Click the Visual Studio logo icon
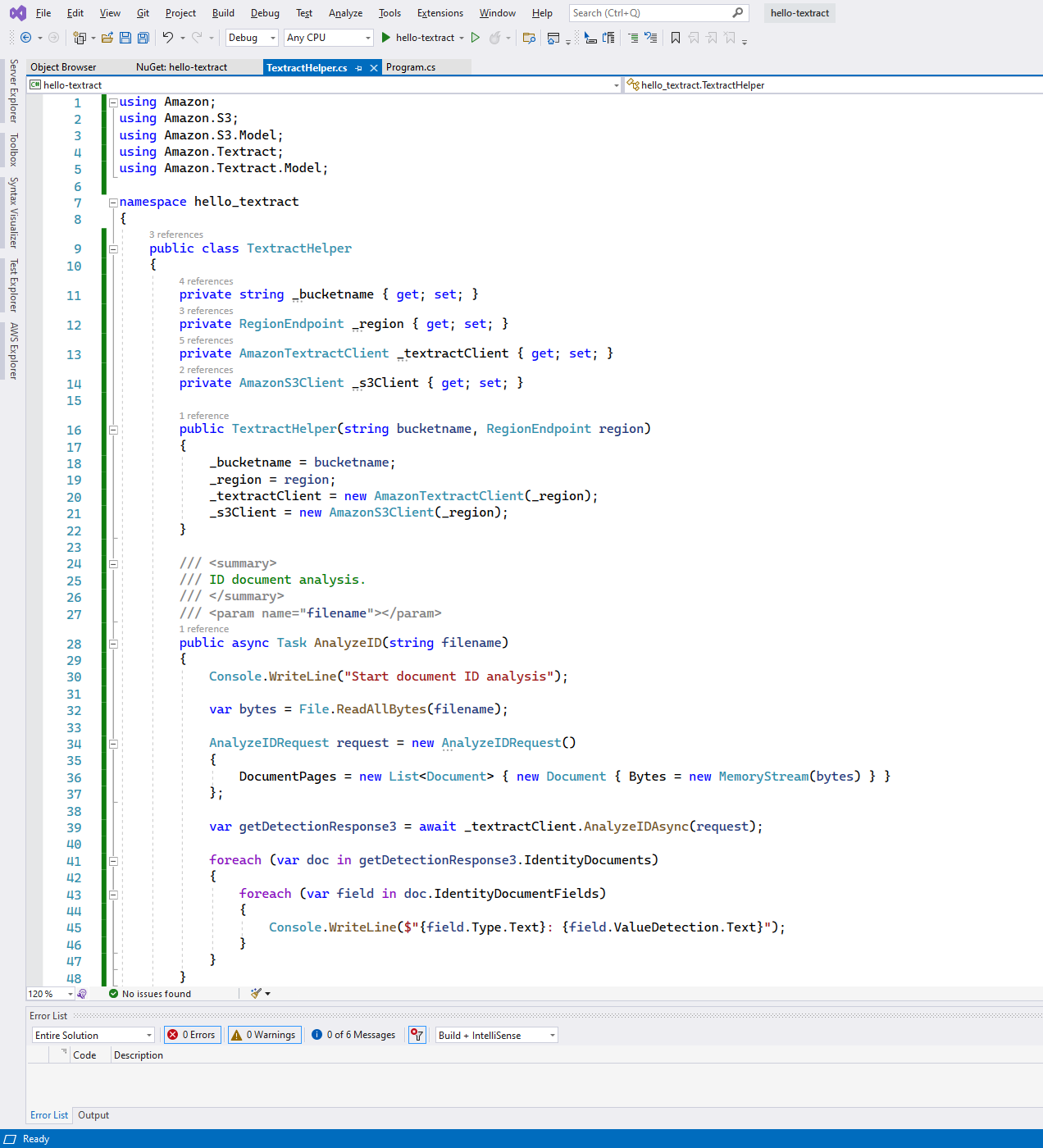This screenshot has width=1043, height=1148. 17,13
